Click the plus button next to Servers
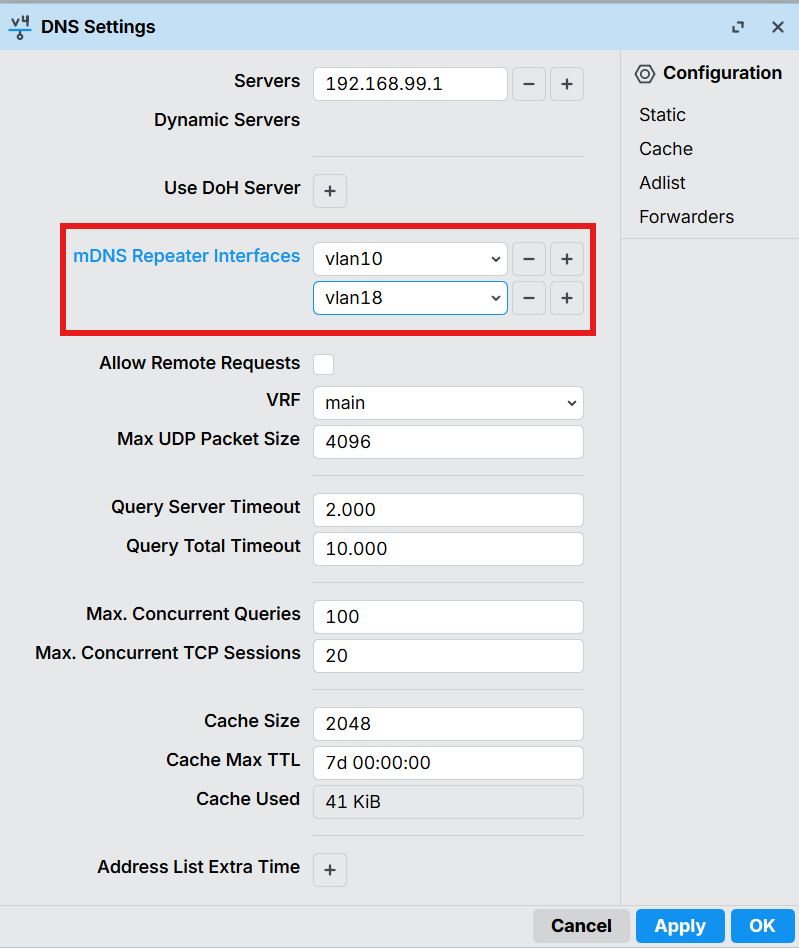799x948 pixels. [566, 85]
